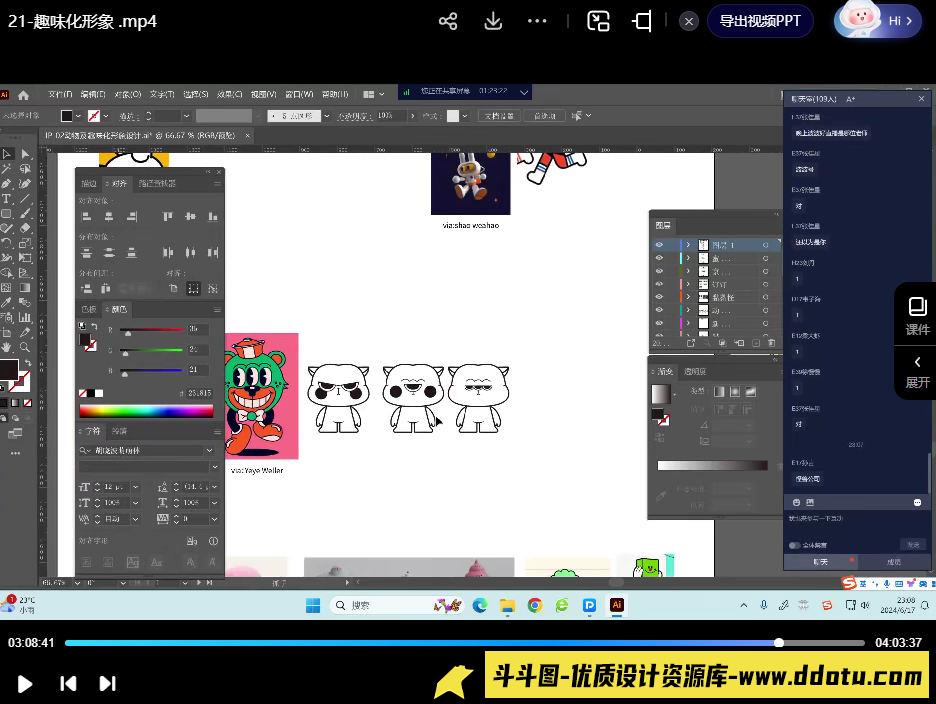Image resolution: width=936 pixels, height=704 pixels.
Task: Click the share icon in the top bar
Action: 448,21
